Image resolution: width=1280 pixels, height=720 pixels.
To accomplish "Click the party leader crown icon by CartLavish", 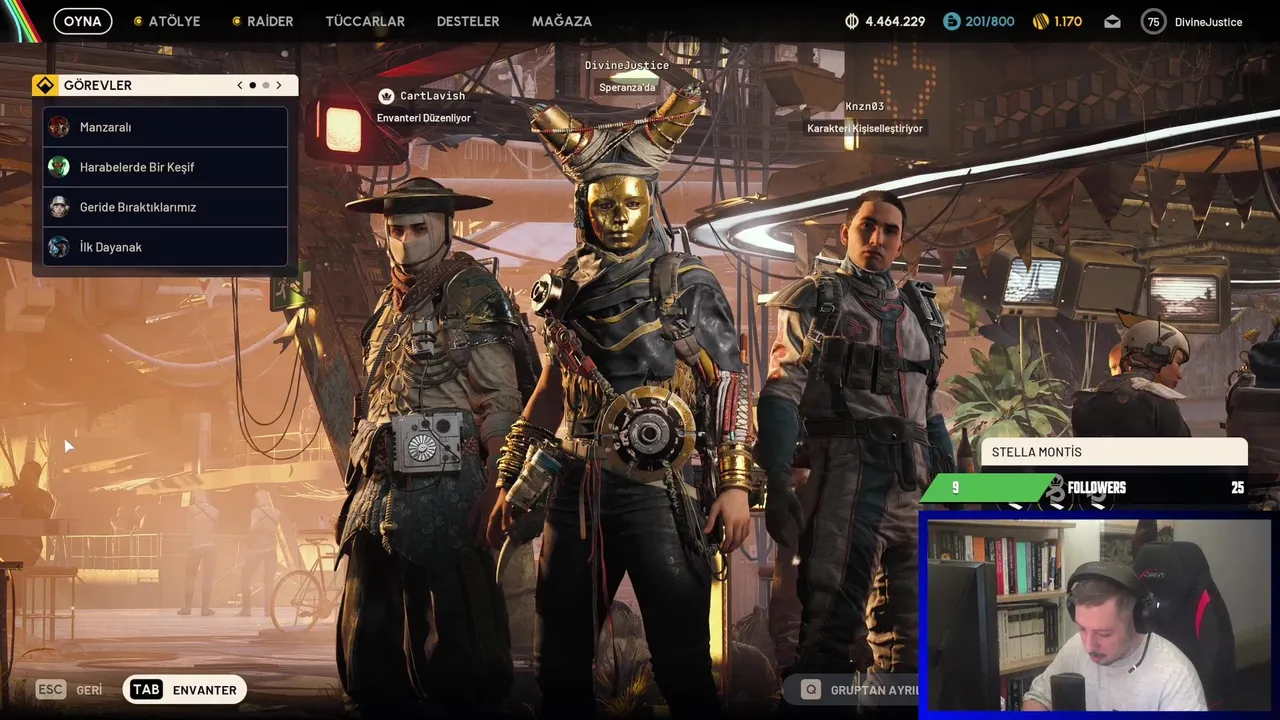I will (x=386, y=96).
